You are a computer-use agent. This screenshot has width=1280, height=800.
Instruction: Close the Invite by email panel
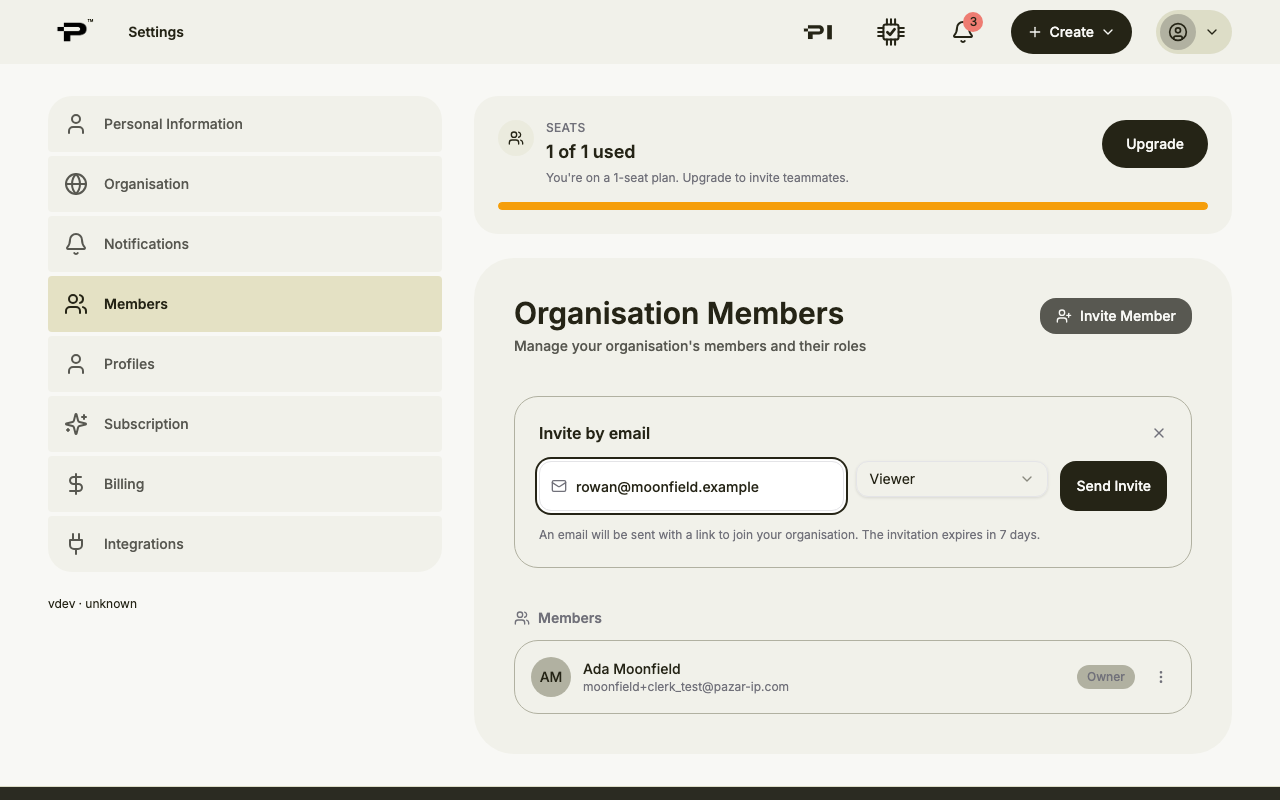point(1159,433)
